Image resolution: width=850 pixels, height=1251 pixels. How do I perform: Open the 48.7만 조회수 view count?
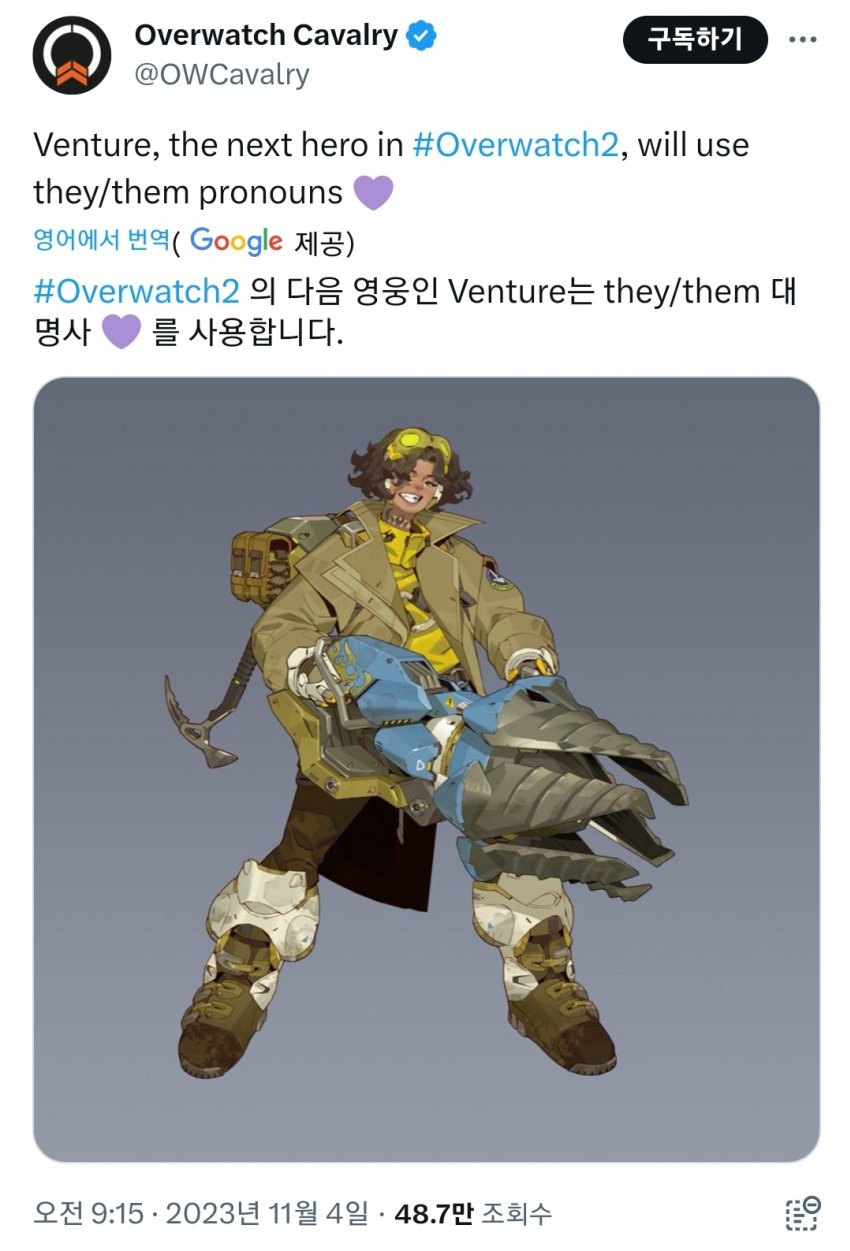click(x=473, y=1214)
